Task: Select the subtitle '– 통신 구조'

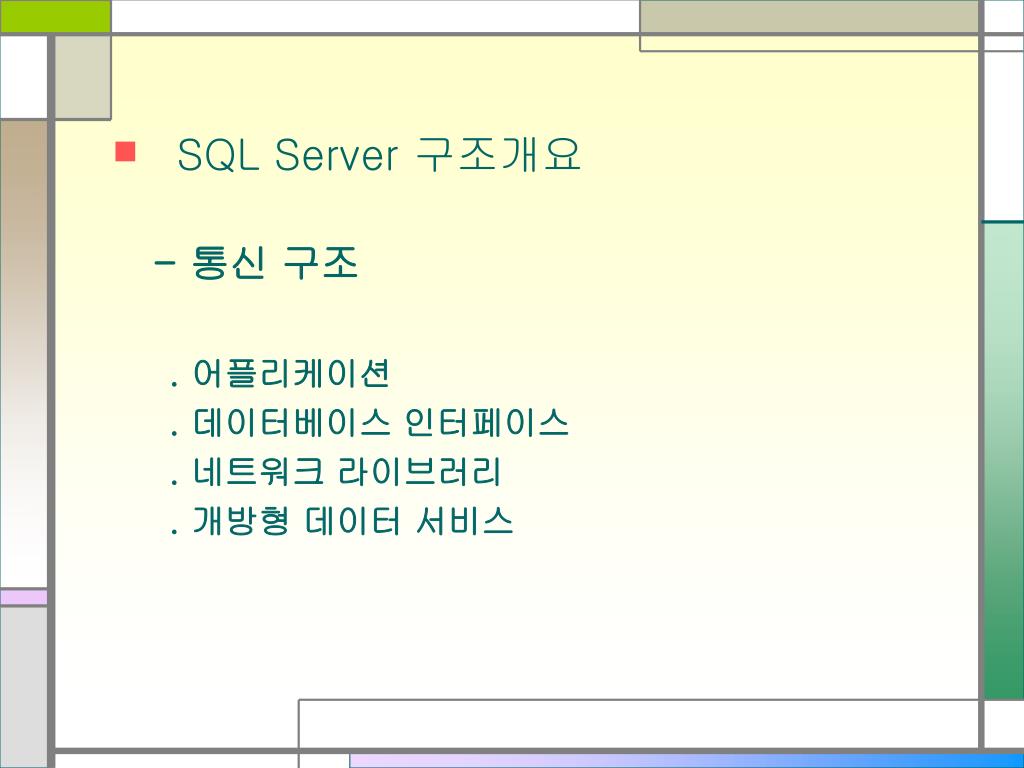Action: pos(256,263)
